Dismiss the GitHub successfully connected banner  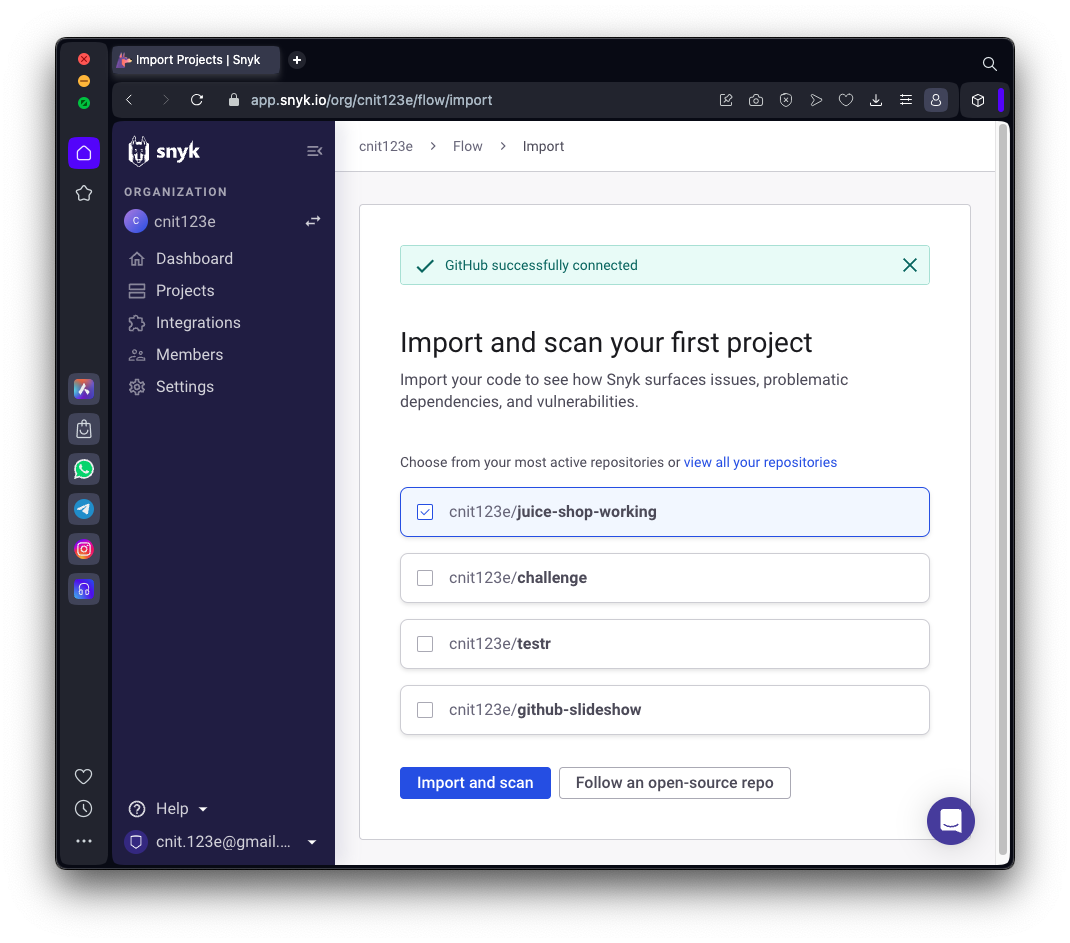pos(910,265)
